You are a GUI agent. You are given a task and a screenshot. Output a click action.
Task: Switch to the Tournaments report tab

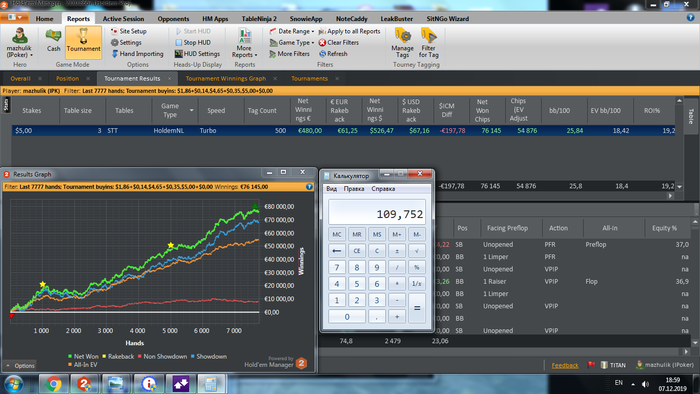309,79
